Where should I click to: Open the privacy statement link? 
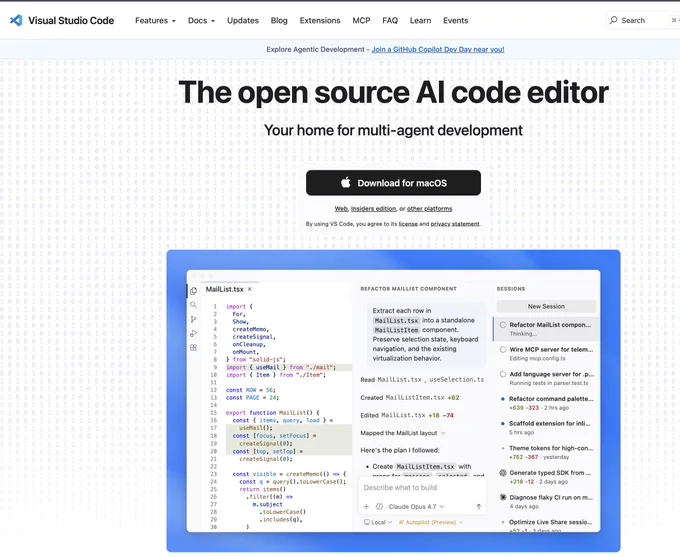click(x=455, y=224)
